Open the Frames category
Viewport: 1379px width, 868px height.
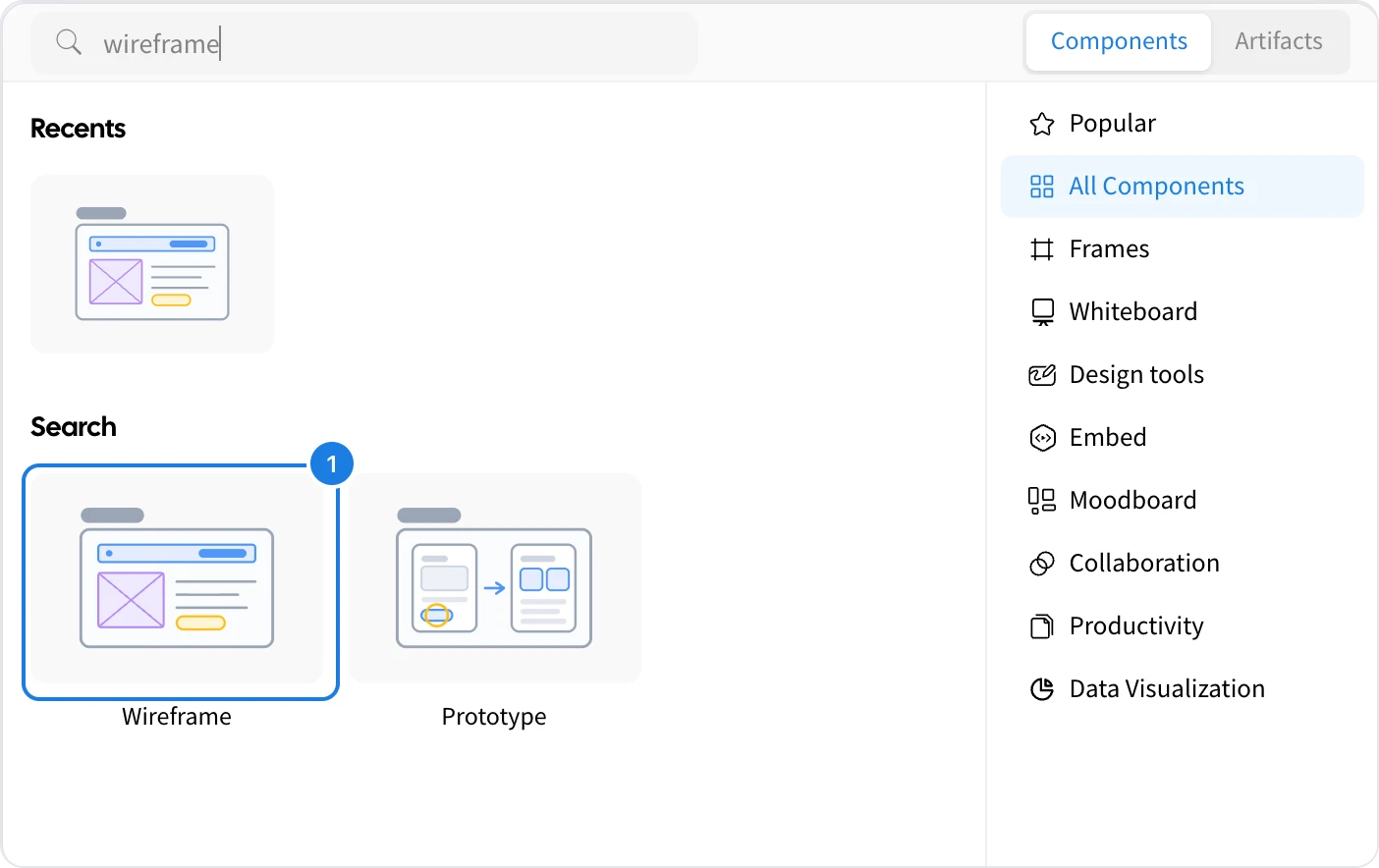1183,249
